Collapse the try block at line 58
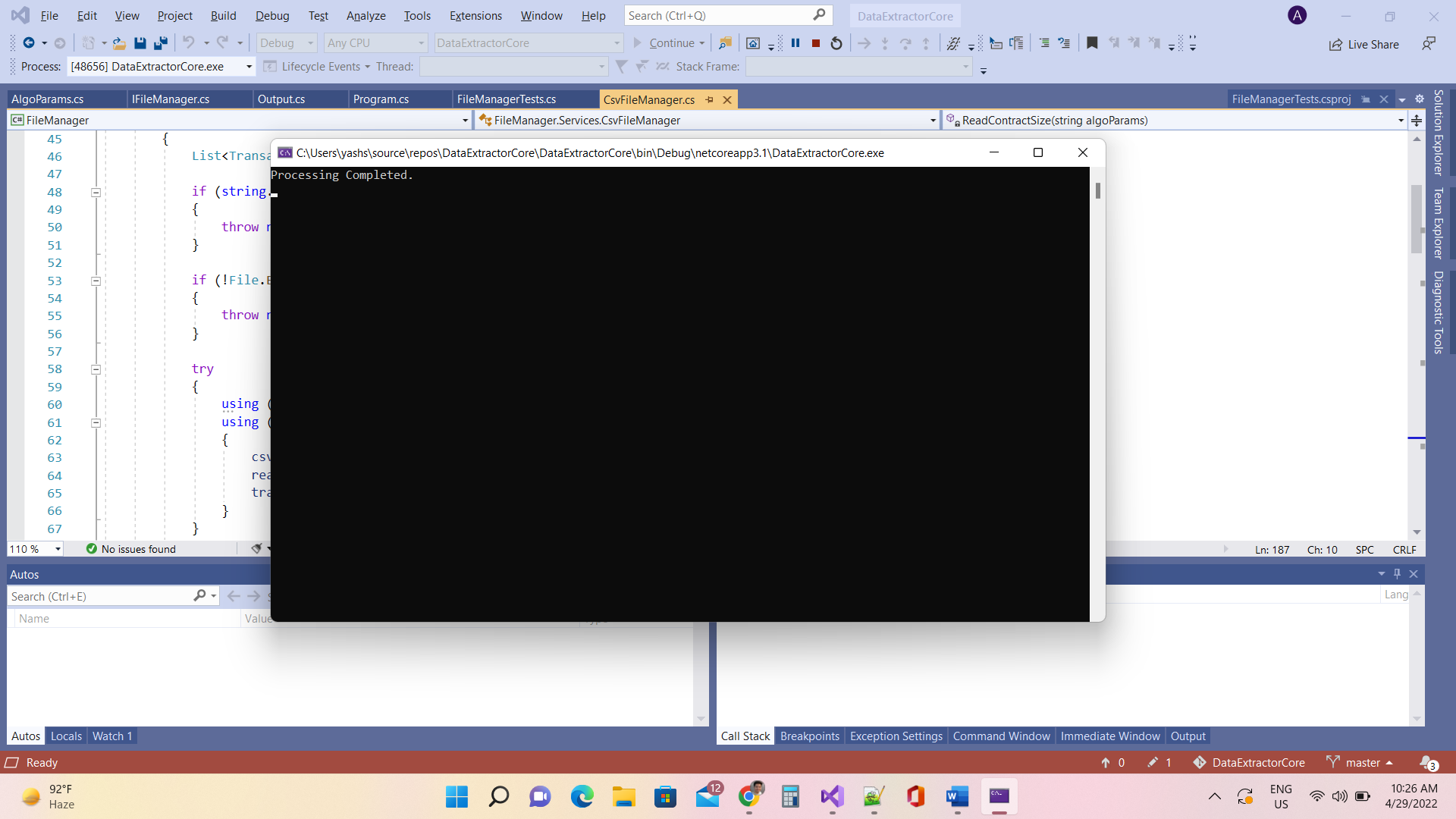1456x819 pixels. click(96, 370)
